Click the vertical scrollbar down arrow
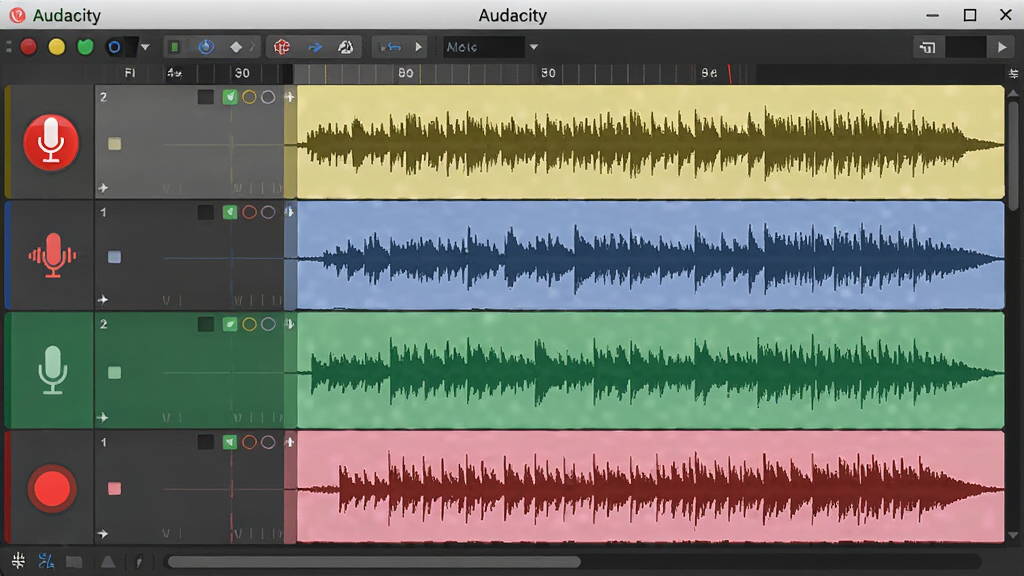This screenshot has height=576, width=1024. [1013, 535]
